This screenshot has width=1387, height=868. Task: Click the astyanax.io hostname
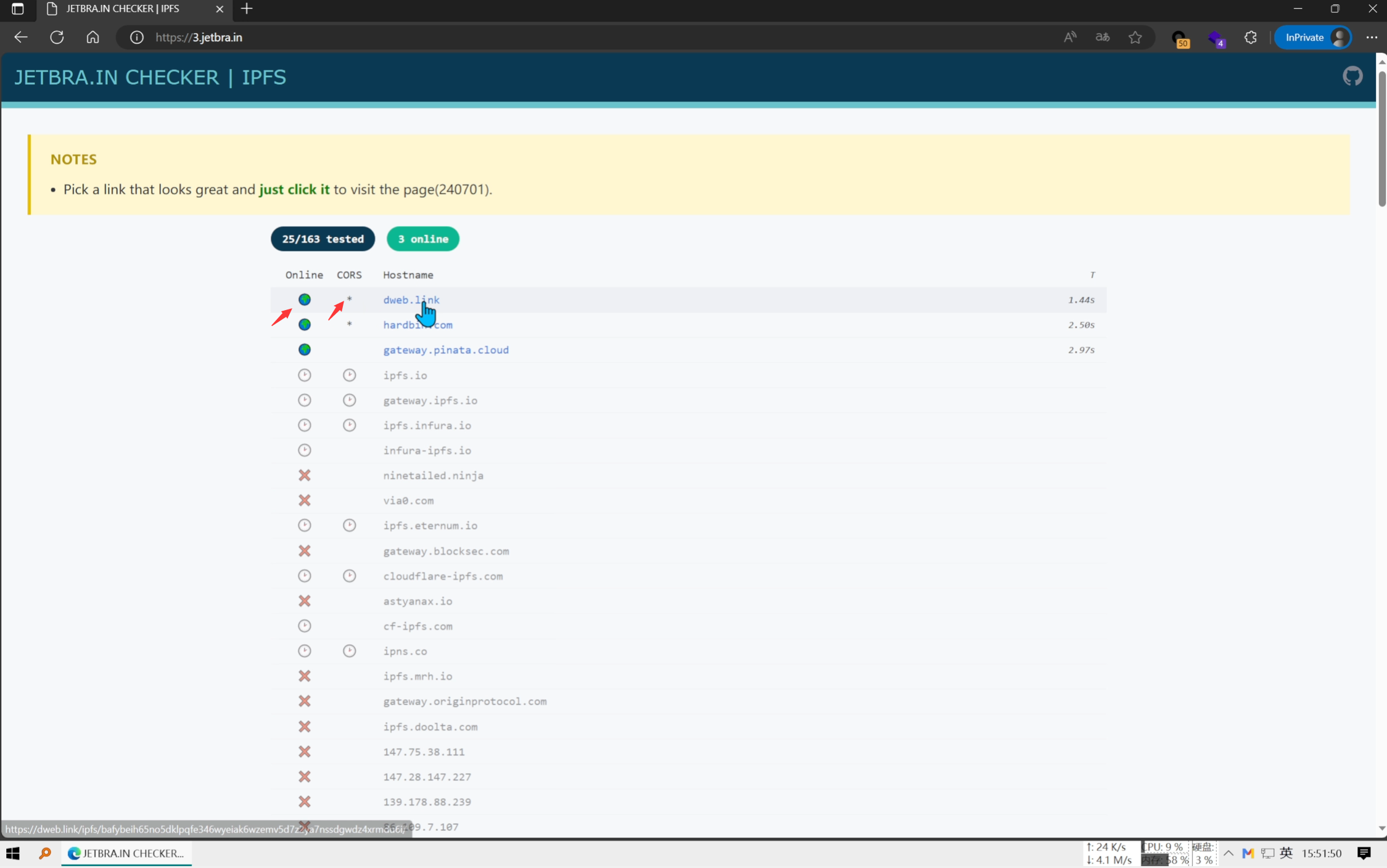click(418, 601)
